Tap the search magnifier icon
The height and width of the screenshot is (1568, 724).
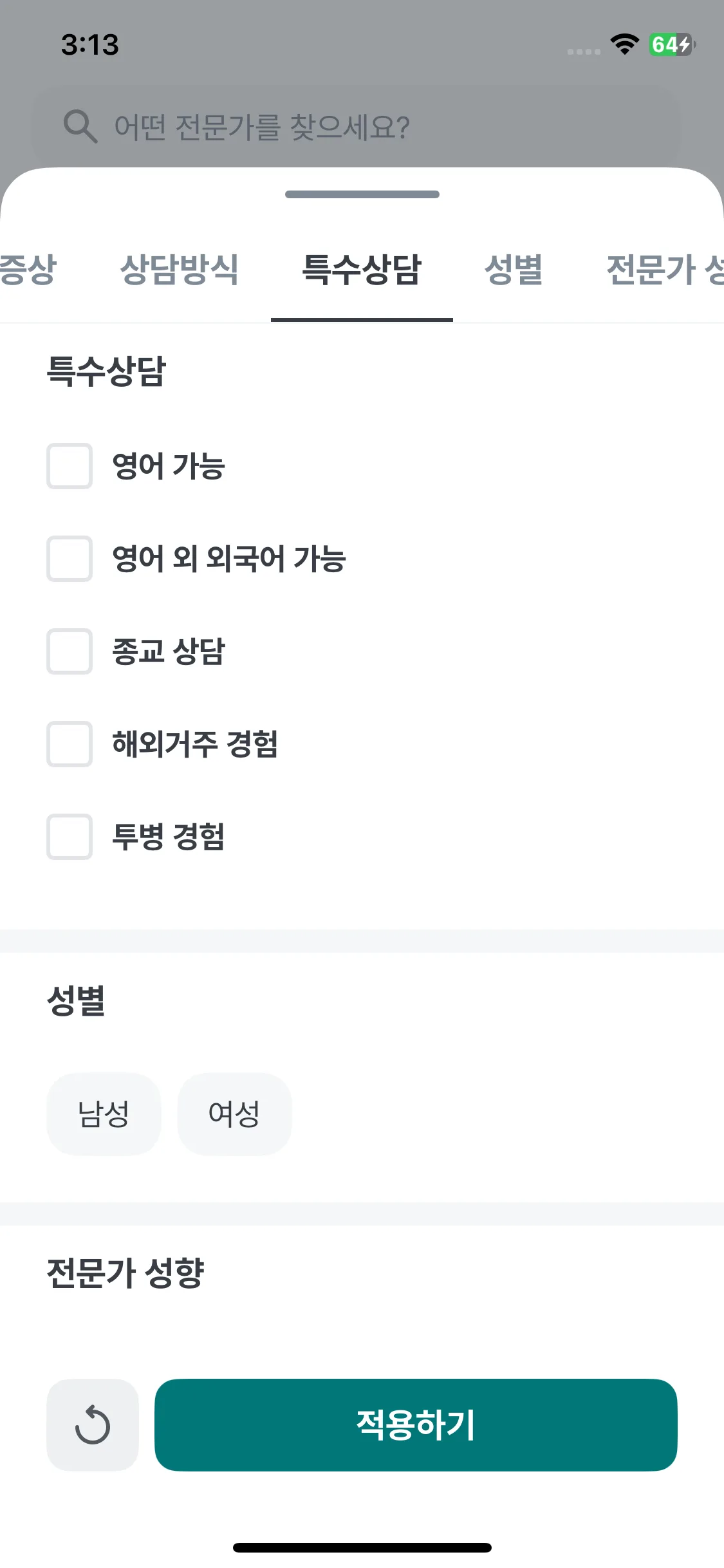pos(80,126)
